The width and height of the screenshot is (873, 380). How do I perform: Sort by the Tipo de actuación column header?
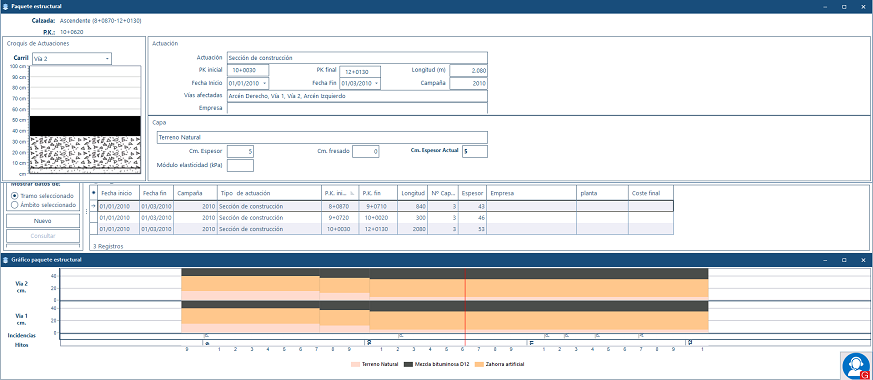click(x=269, y=193)
